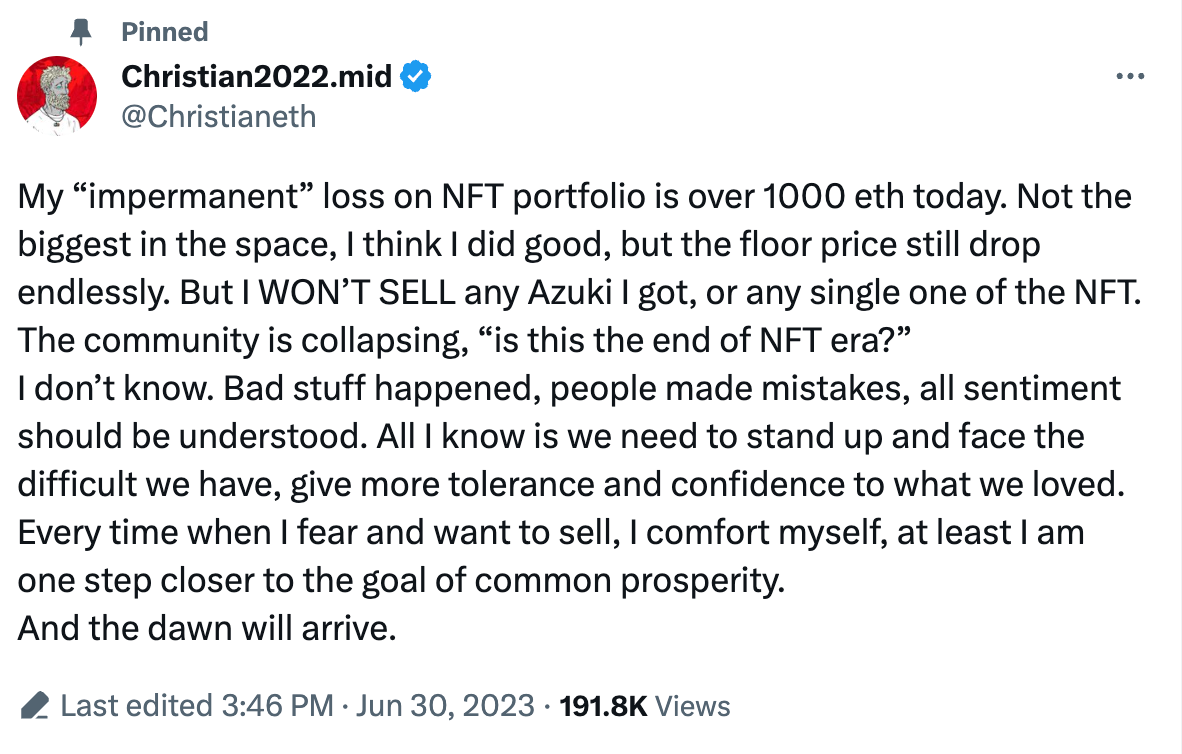
Task: Click the line "And the dawn will arrive."
Action: [x=208, y=630]
